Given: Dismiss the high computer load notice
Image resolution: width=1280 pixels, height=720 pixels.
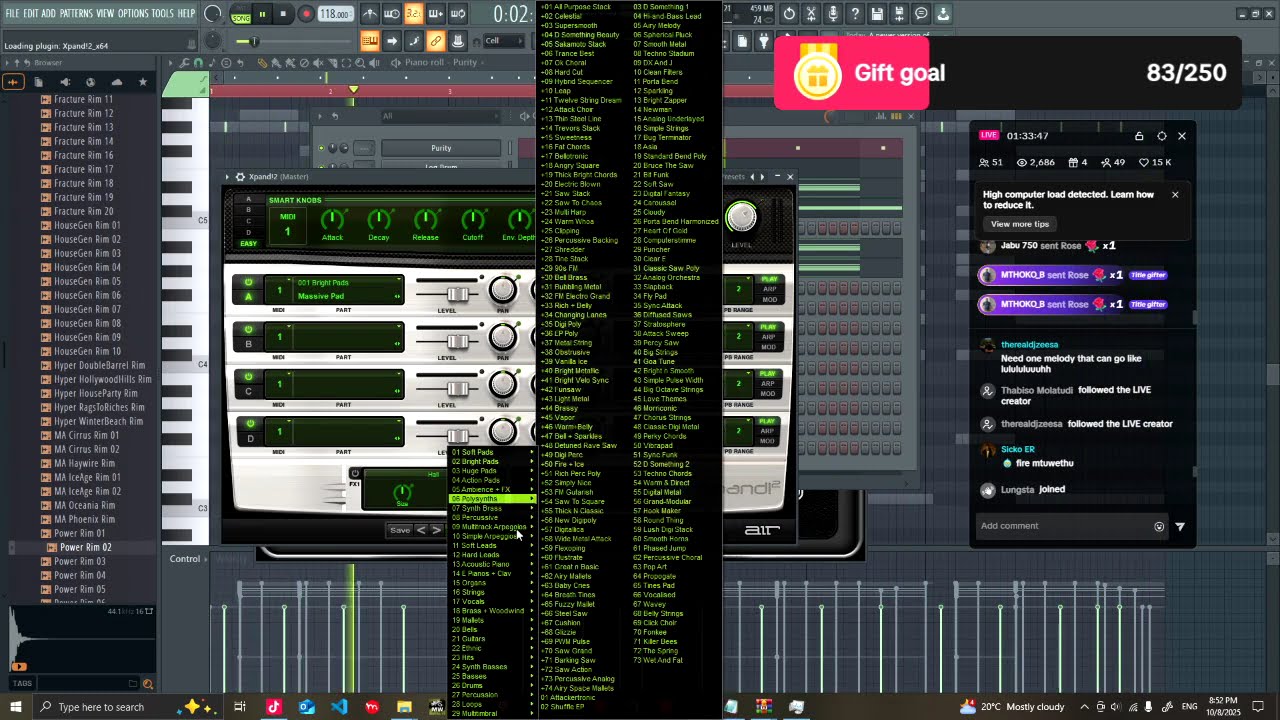Looking at the screenshot, I should [x=1175, y=195].
